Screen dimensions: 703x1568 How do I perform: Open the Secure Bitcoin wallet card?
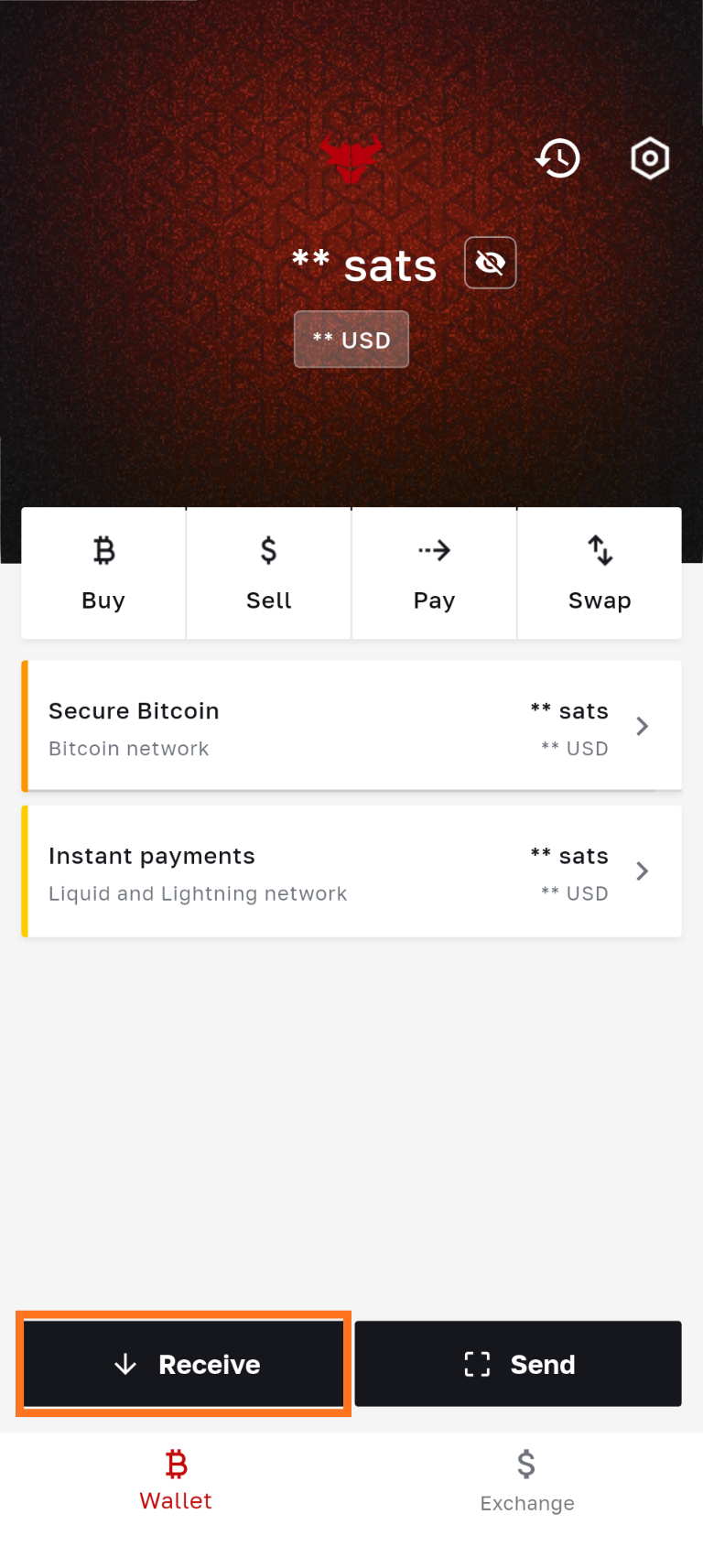click(x=275, y=726)
